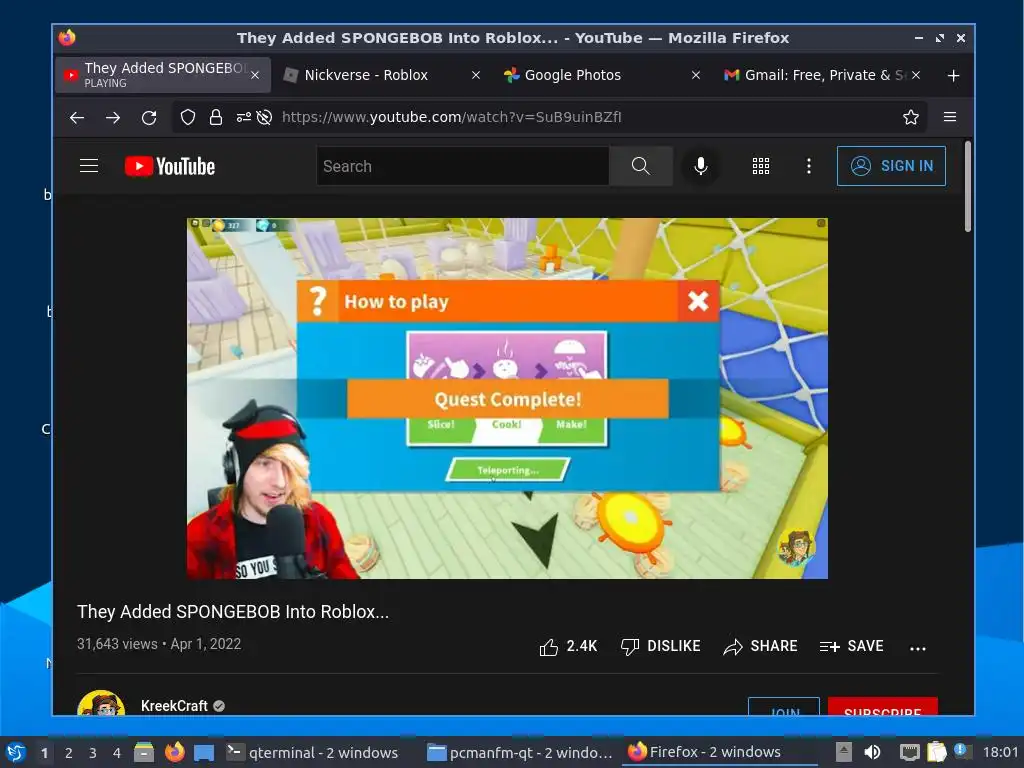The height and width of the screenshot is (768, 1024).
Task: Click in the YouTube Search field
Action: point(462,167)
